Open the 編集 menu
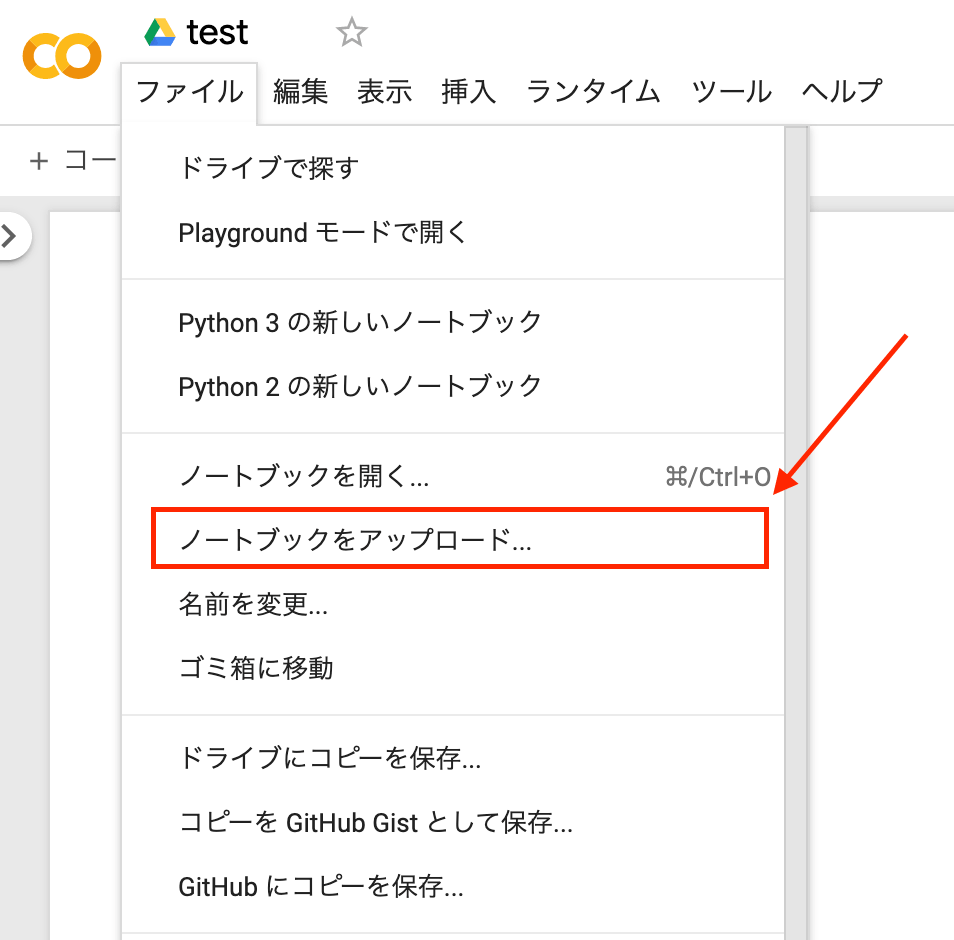 pyautogui.click(x=301, y=92)
